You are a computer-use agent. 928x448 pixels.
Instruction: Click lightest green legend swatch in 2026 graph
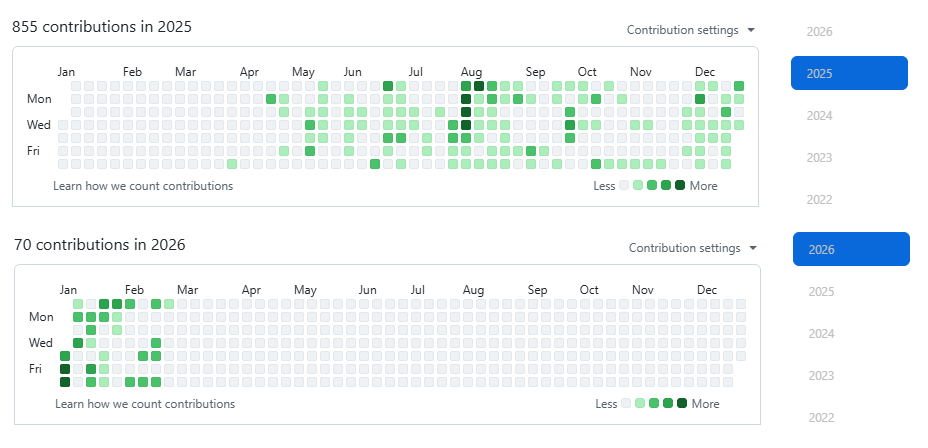(x=640, y=403)
